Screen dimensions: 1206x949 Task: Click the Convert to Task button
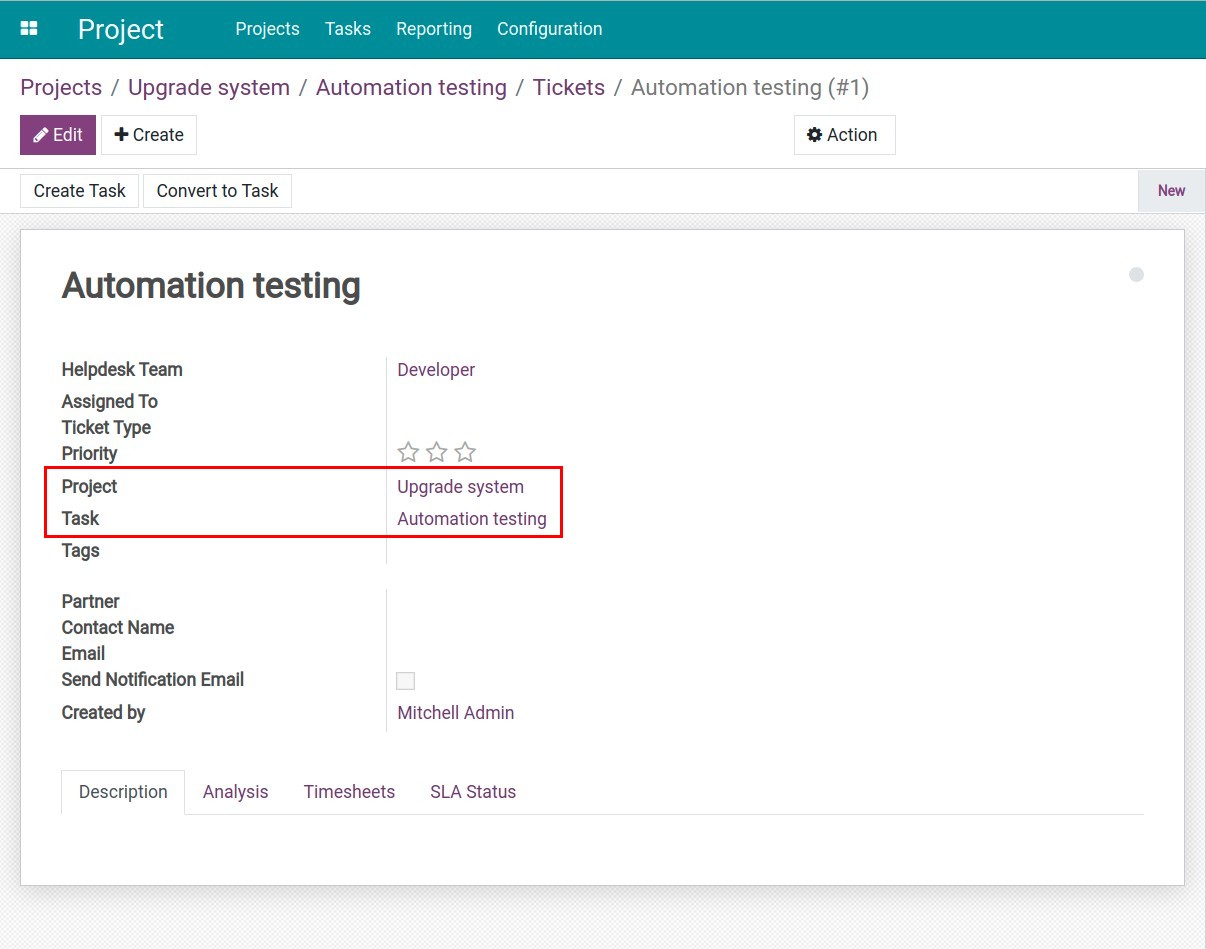point(217,191)
